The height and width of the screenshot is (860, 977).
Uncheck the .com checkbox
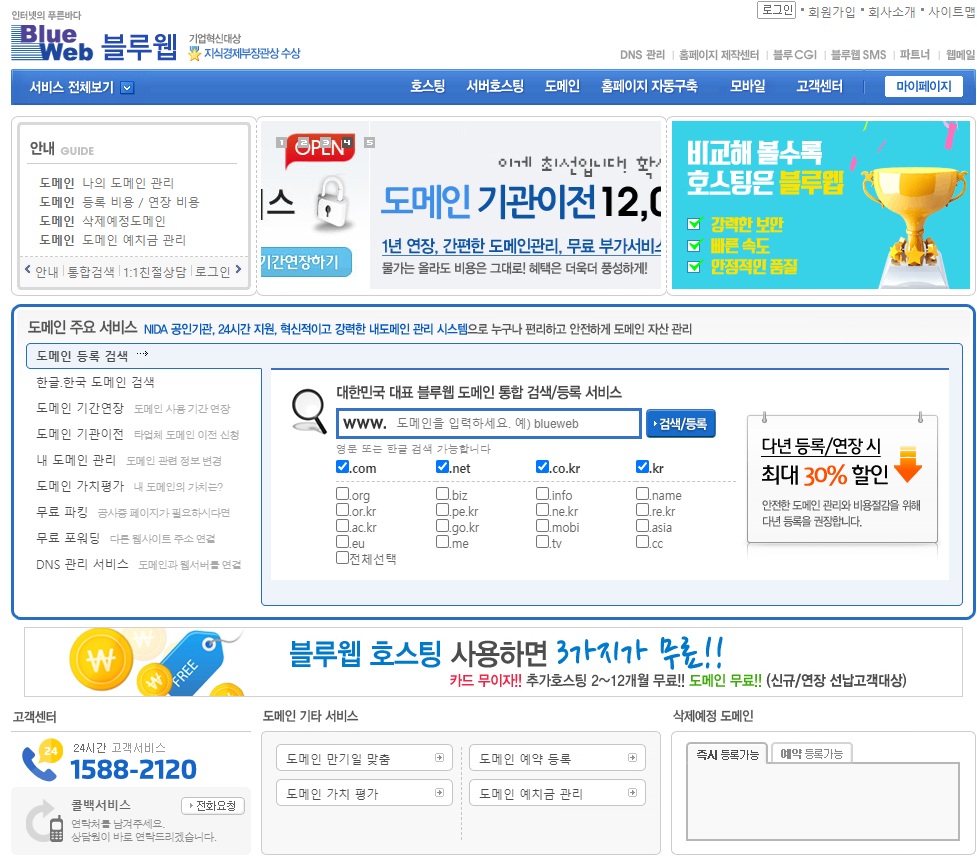(x=342, y=466)
